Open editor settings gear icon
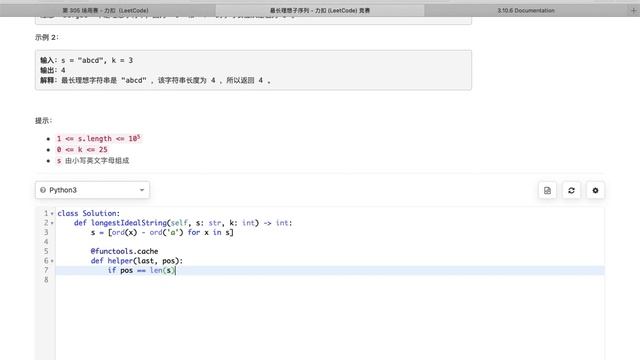This screenshot has height=360, width=640. (x=595, y=190)
